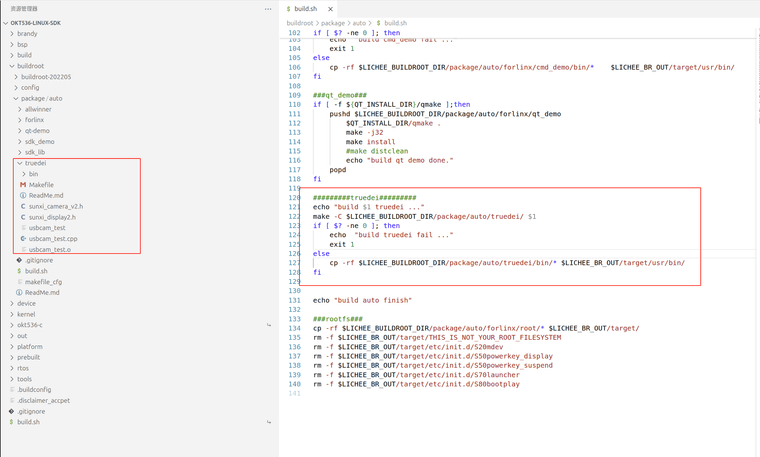Image resolution: width=760 pixels, height=457 pixels.
Task: Open .gitignore in package/auto
Action: click(x=34, y=260)
